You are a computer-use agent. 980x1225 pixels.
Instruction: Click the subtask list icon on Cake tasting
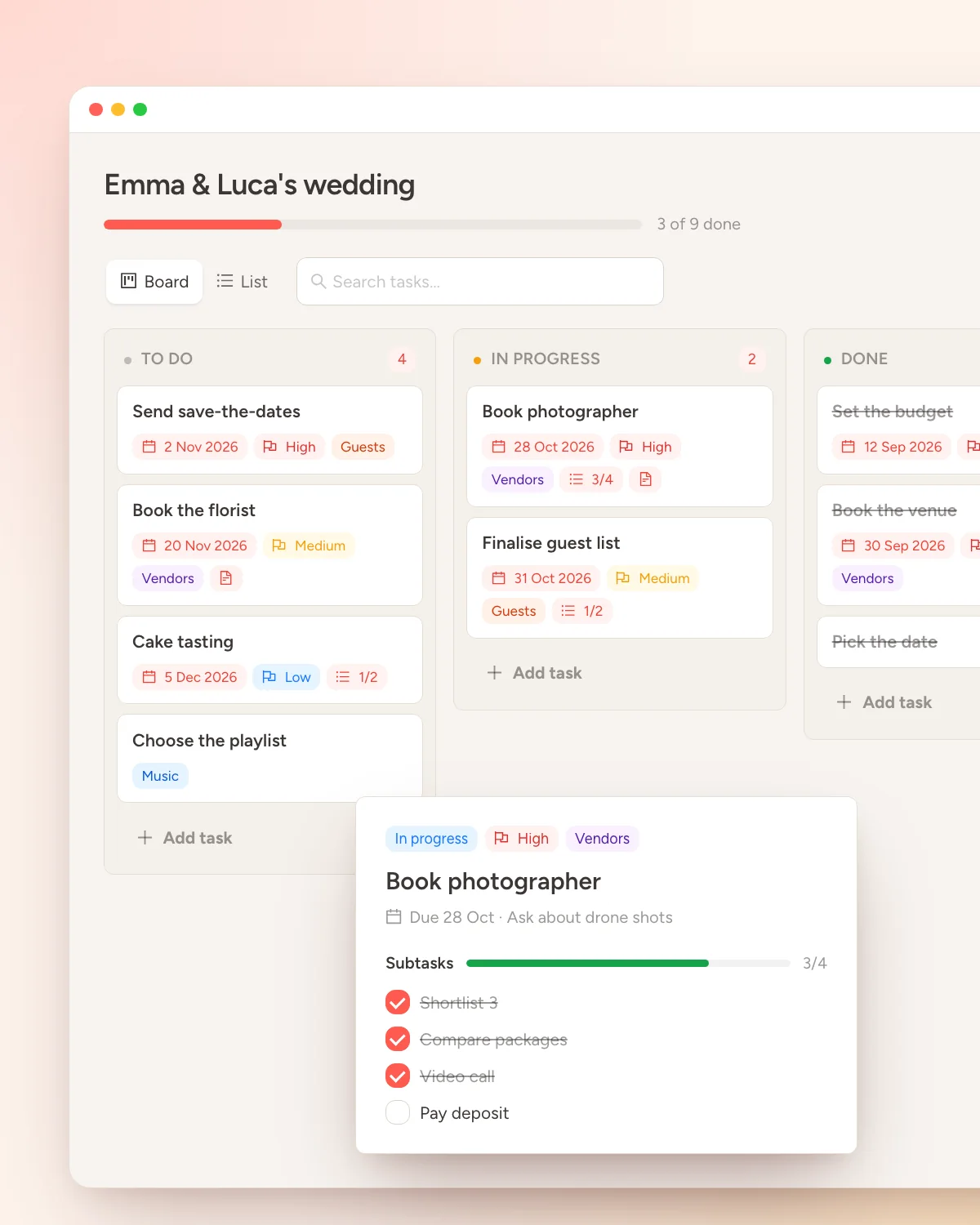(x=343, y=677)
